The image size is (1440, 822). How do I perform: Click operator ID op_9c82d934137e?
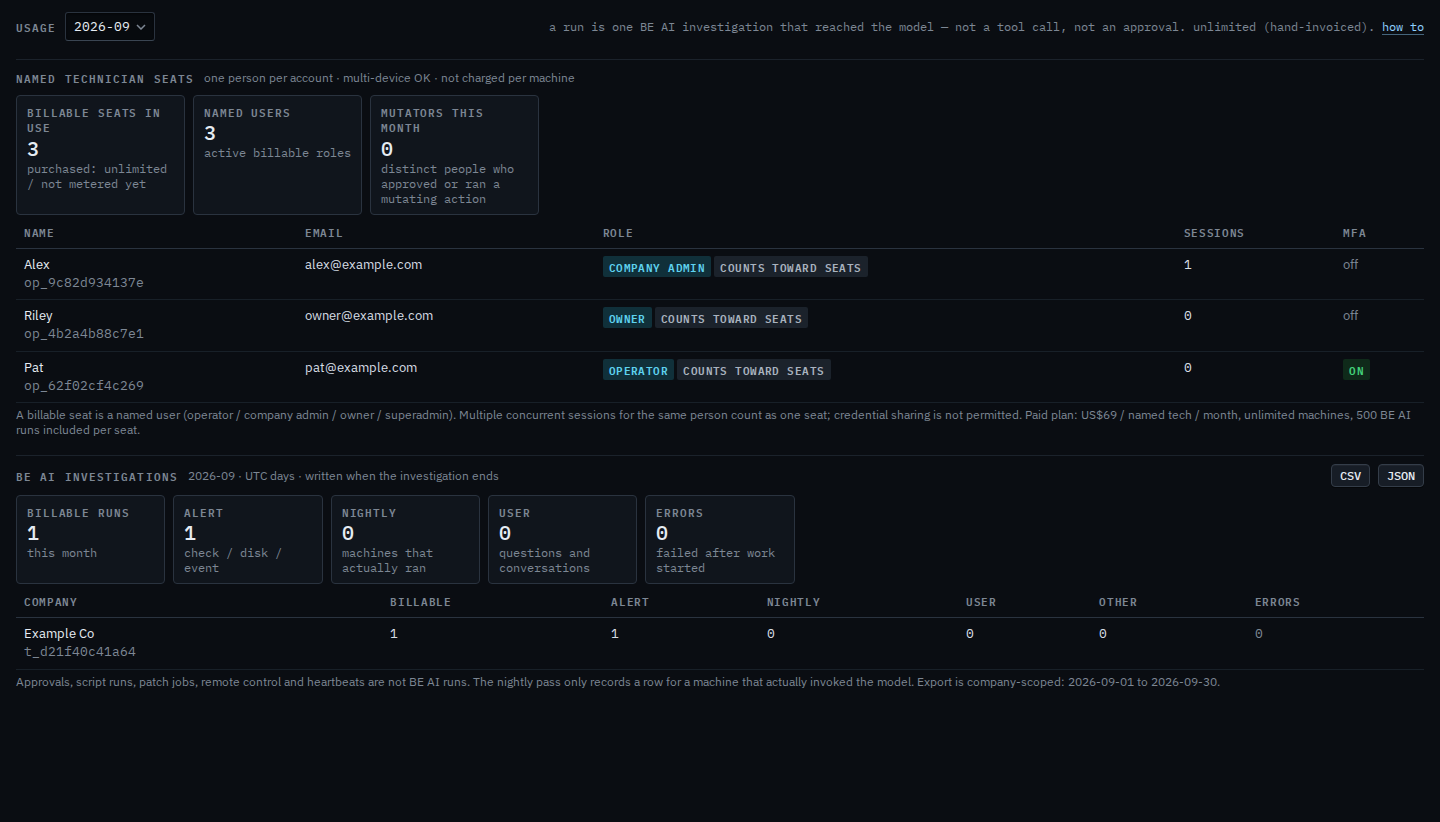pos(84,283)
